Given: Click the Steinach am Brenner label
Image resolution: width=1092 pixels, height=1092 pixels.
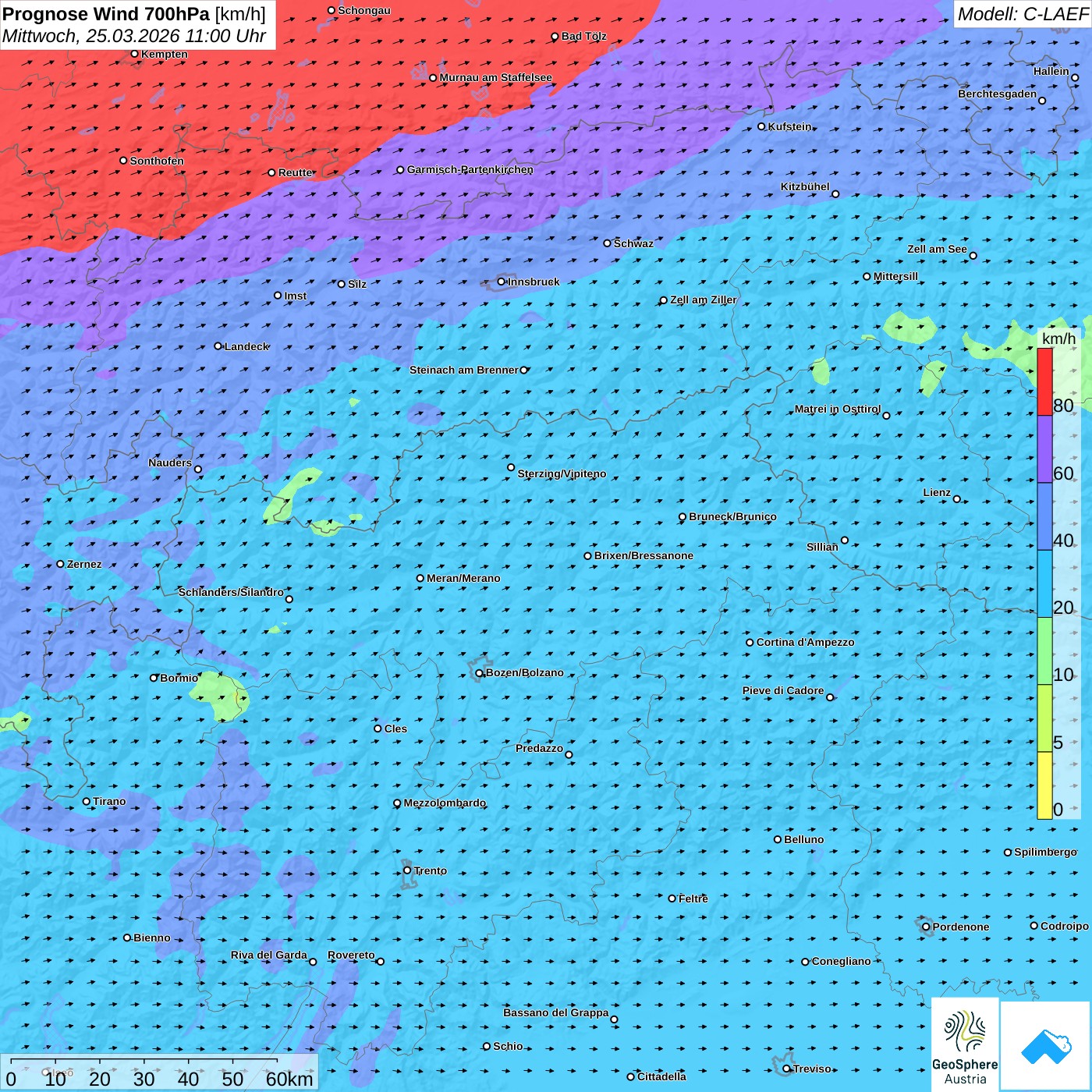Looking at the screenshot, I should pos(463,370).
